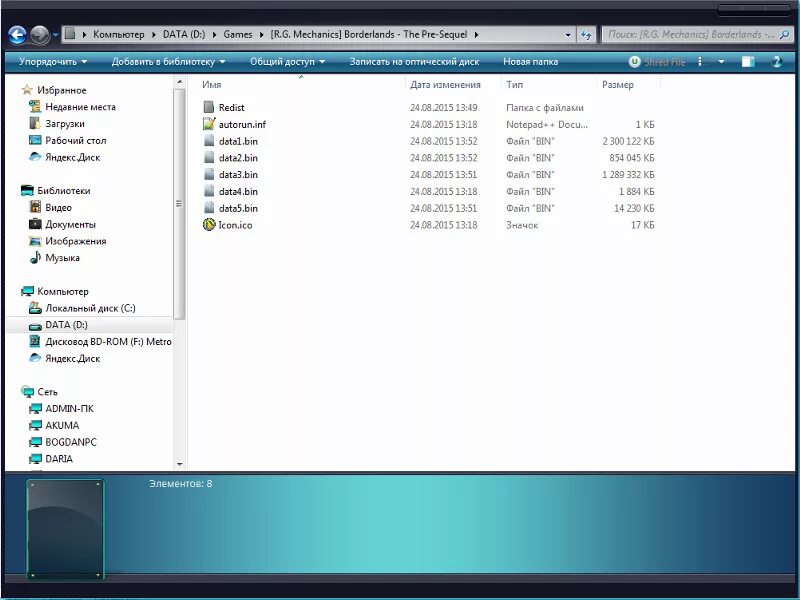
Task: Open the Добавить в библиотеку menu
Action: click(x=168, y=62)
